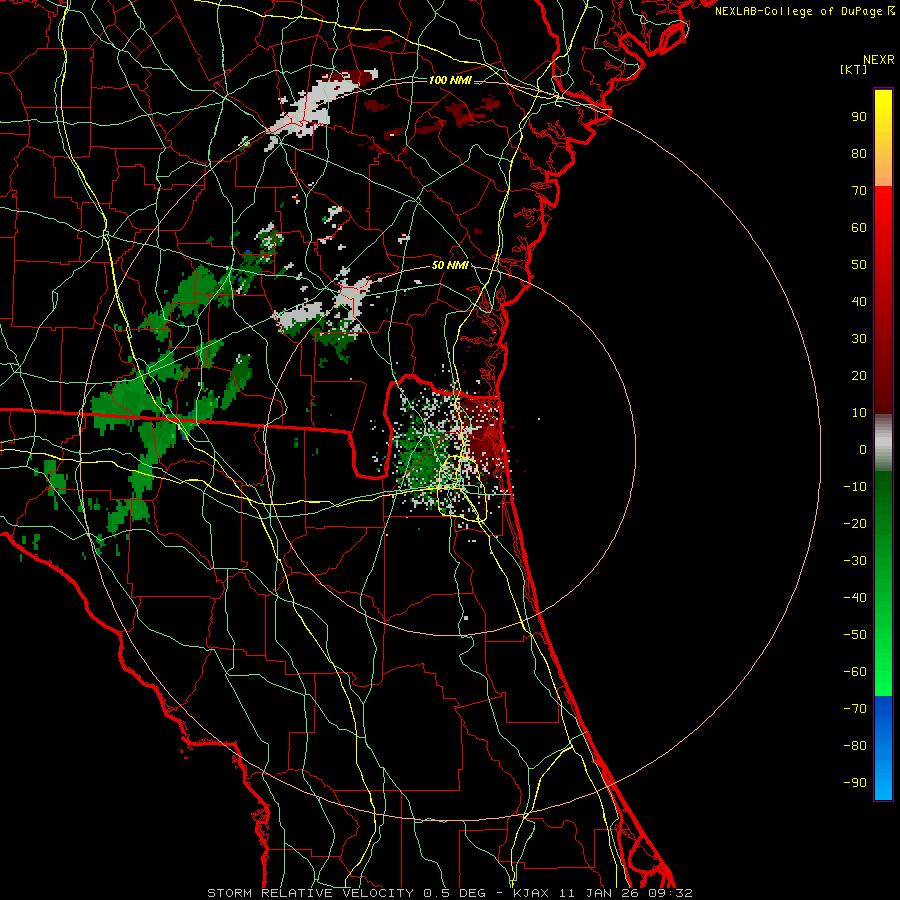
Task: Click the NEXLAB-College of DuPage watermark text
Action: pyautogui.click(x=805, y=11)
